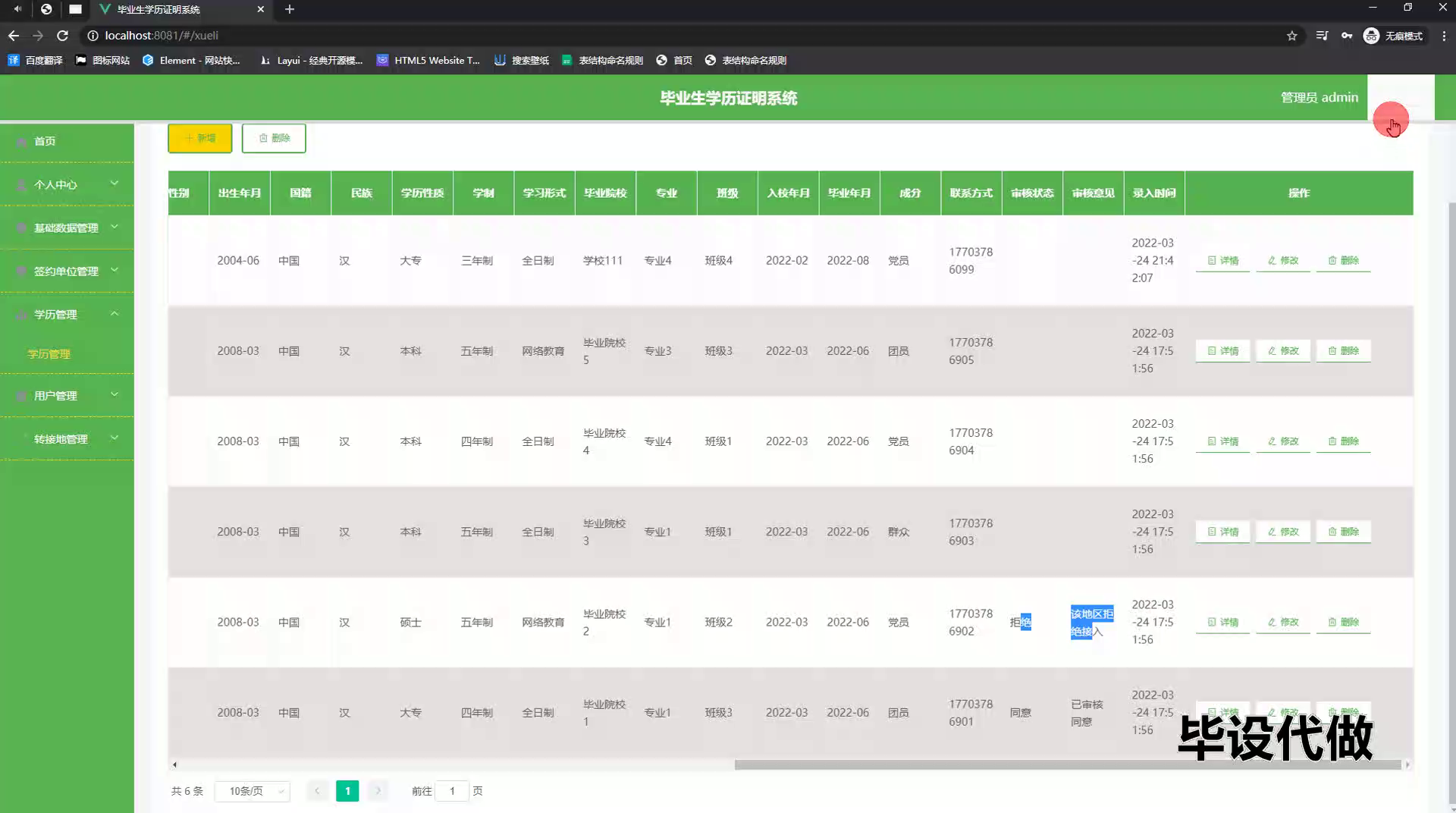Click 修改 for the 毕业院校2 row
Screen dimensions: 1456x813
[1283, 622]
